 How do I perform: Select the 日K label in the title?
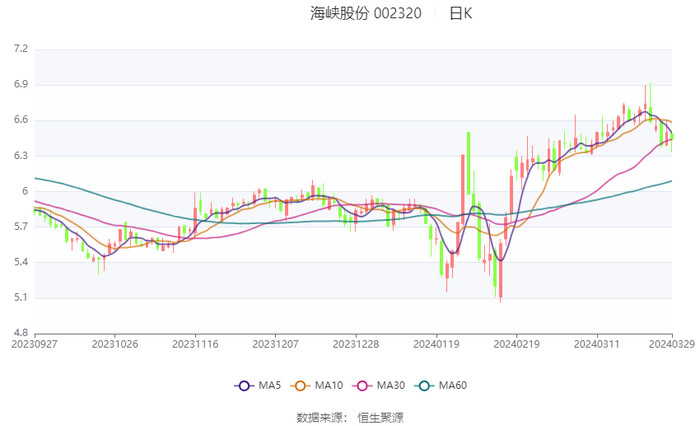[x=460, y=14]
